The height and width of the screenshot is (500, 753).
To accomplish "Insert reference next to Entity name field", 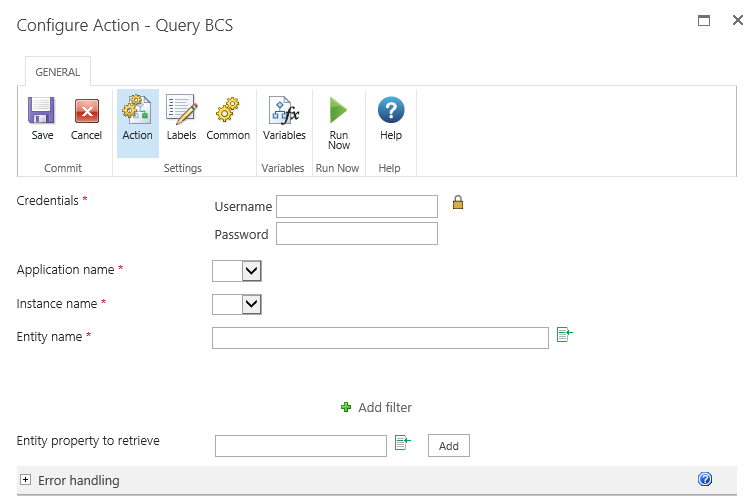I will [x=564, y=335].
